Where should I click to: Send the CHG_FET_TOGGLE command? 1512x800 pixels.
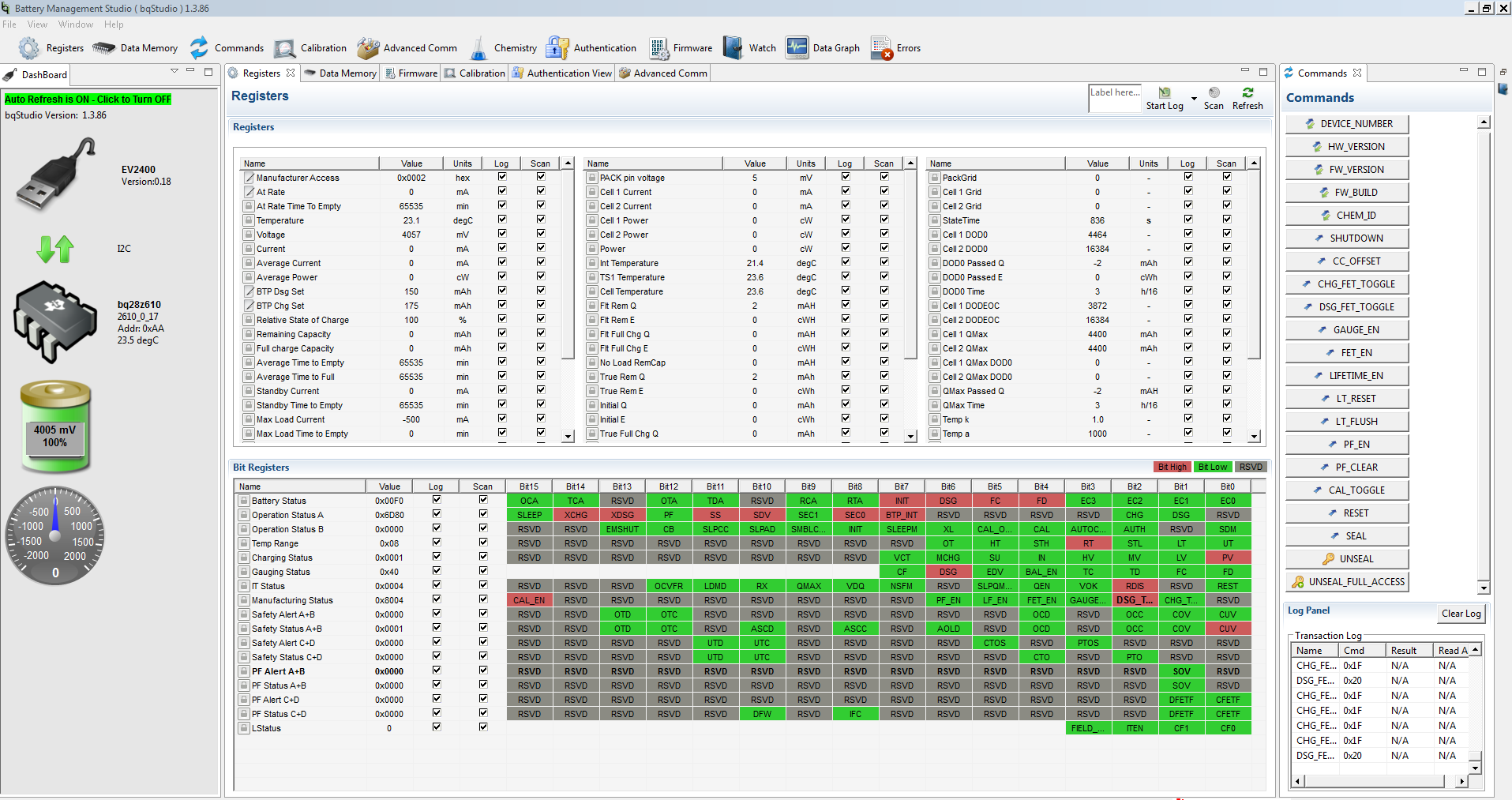point(1347,284)
